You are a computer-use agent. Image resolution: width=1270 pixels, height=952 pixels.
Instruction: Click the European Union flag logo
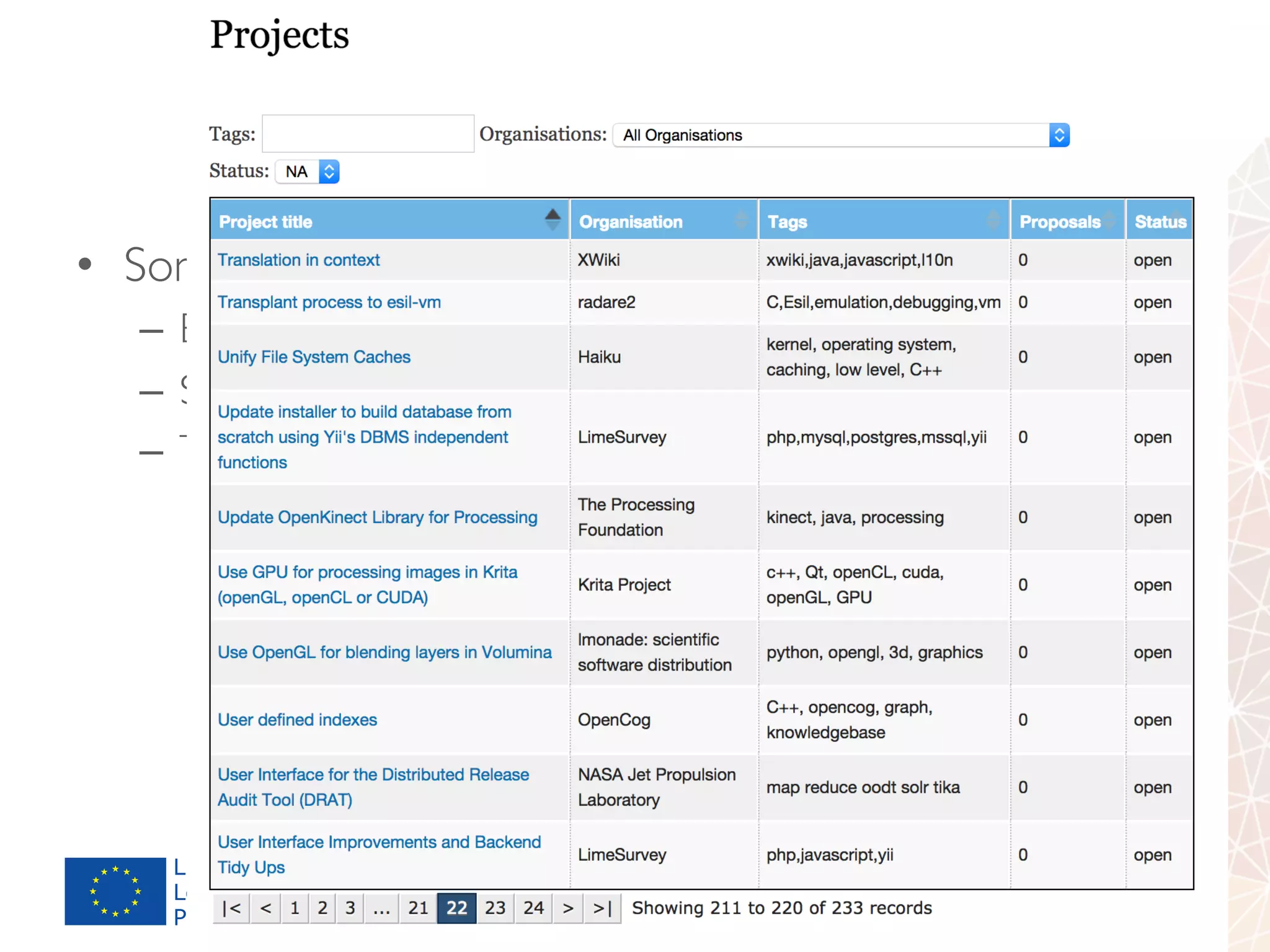[x=115, y=891]
